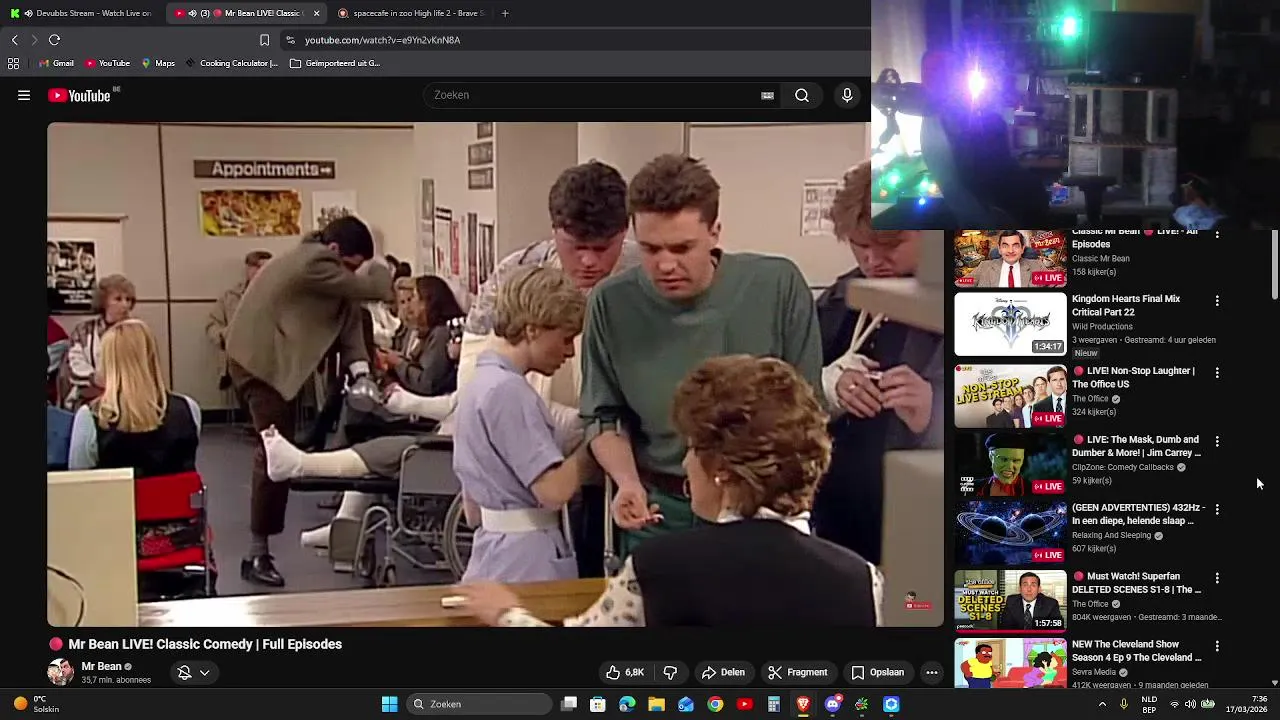Open a new browser tab
This screenshot has height=720, width=1280.
[x=505, y=13]
